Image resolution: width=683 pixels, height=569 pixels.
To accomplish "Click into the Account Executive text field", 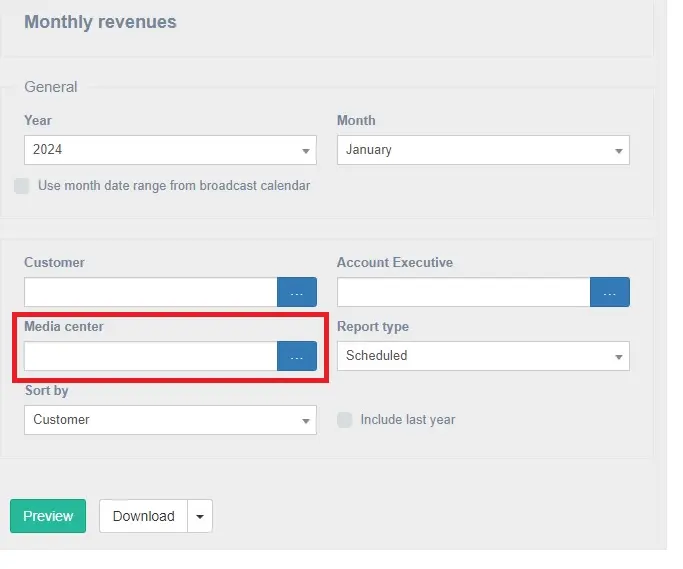I will coord(463,292).
